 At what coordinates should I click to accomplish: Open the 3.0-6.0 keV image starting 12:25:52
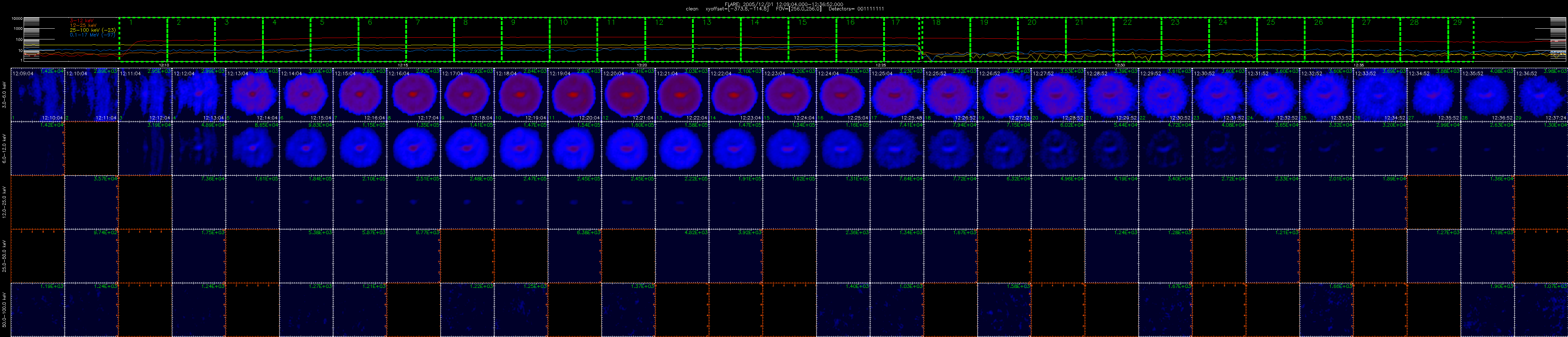[951, 94]
